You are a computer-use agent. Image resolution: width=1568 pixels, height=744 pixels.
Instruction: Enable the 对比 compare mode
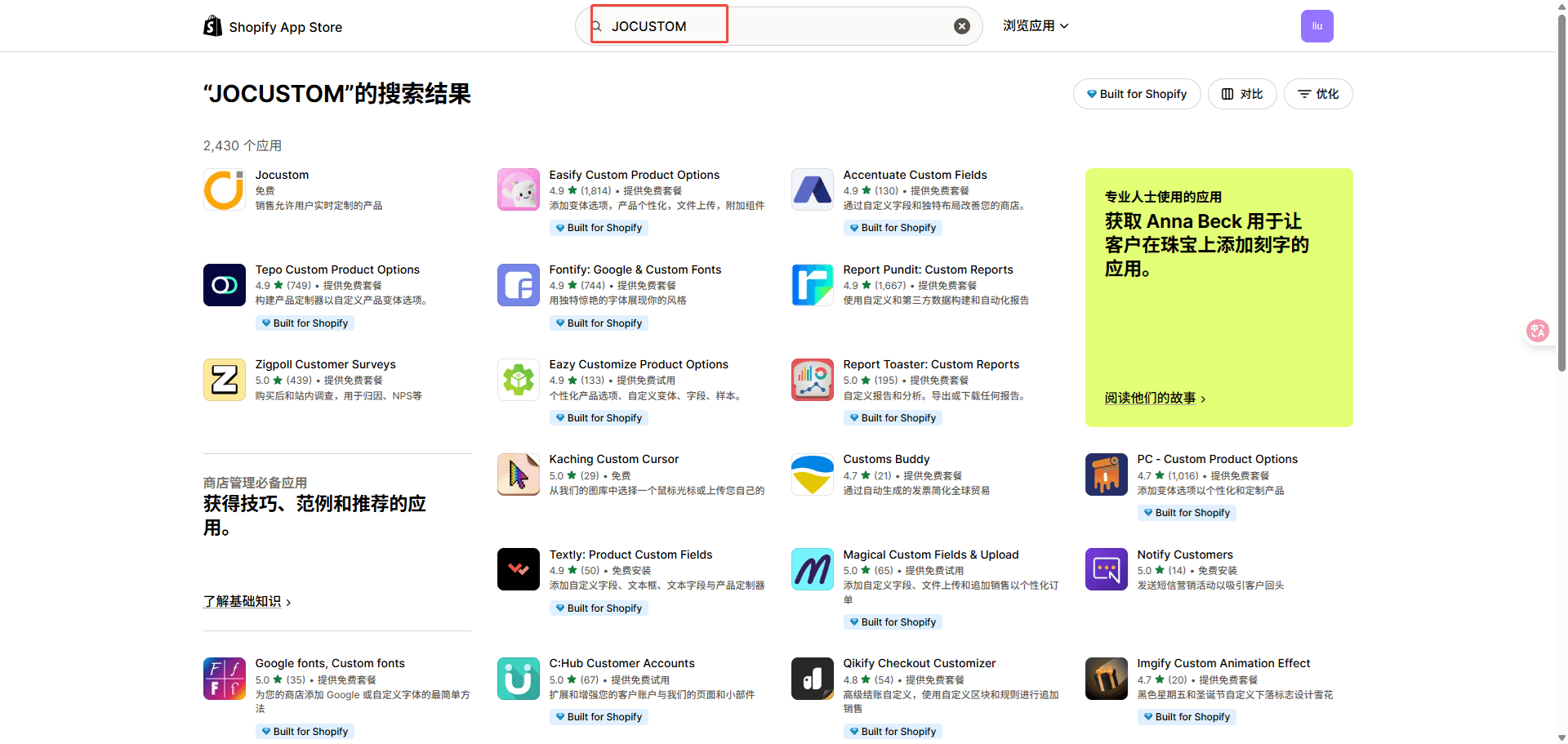point(1241,94)
